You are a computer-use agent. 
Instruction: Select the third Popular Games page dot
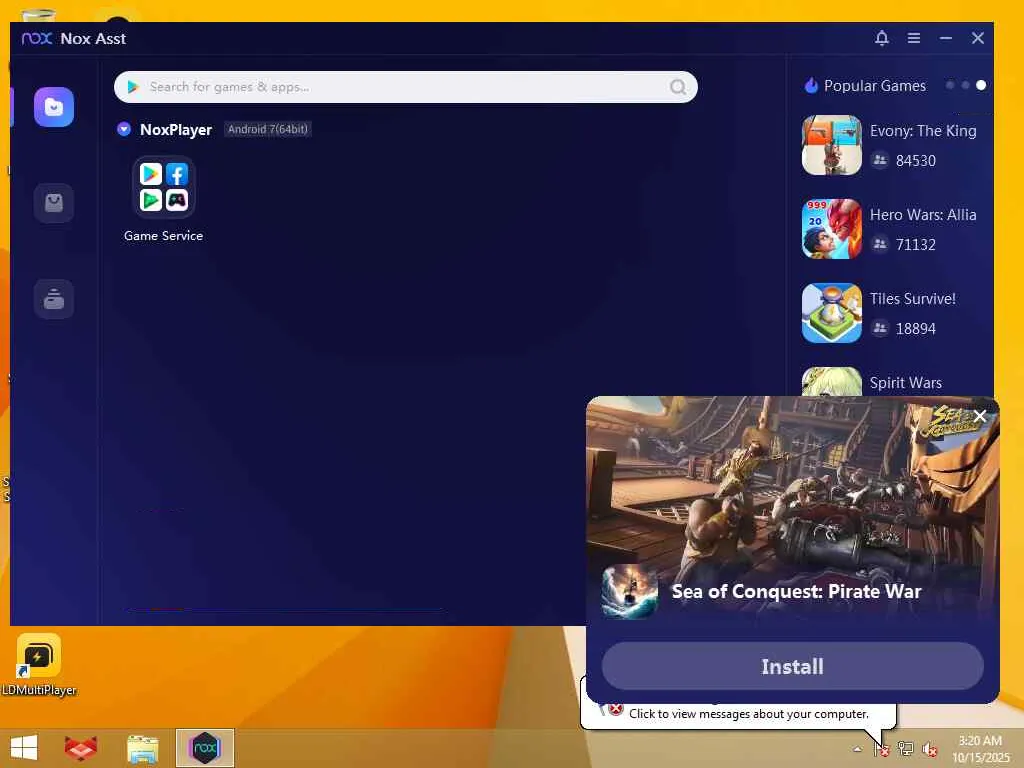[x=981, y=86]
